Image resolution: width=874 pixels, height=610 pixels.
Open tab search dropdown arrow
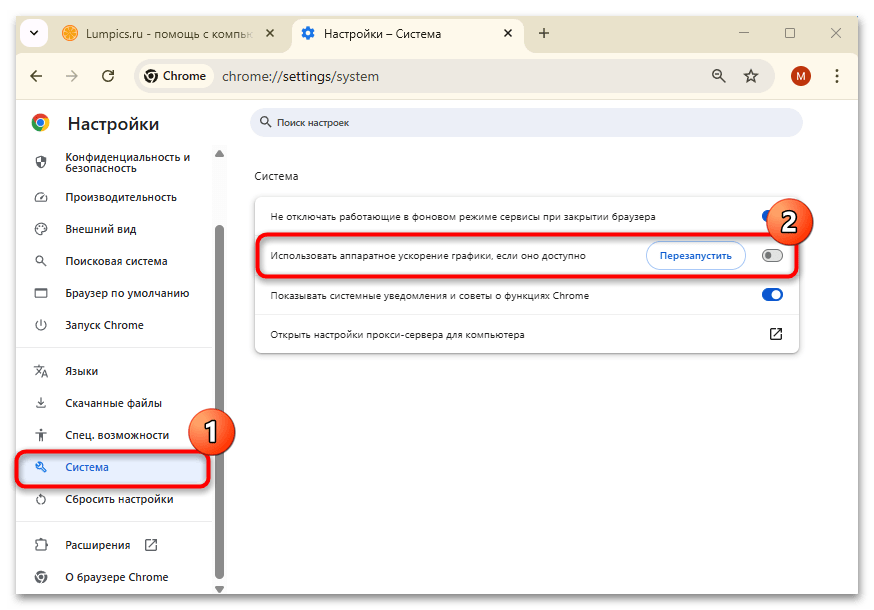click(x=34, y=33)
